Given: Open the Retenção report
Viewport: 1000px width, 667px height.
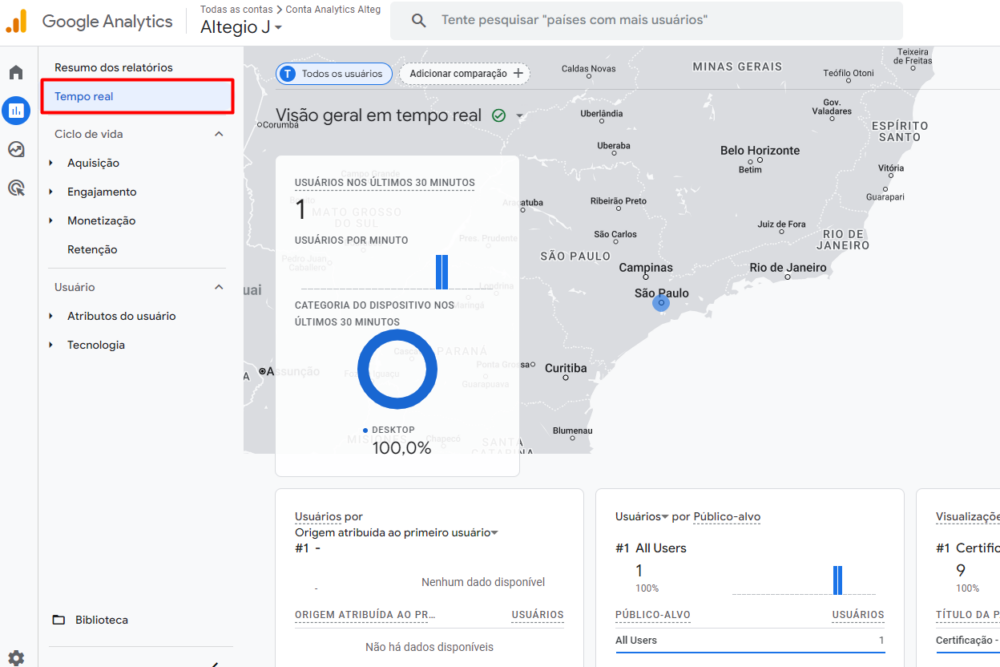Looking at the screenshot, I should [x=92, y=249].
